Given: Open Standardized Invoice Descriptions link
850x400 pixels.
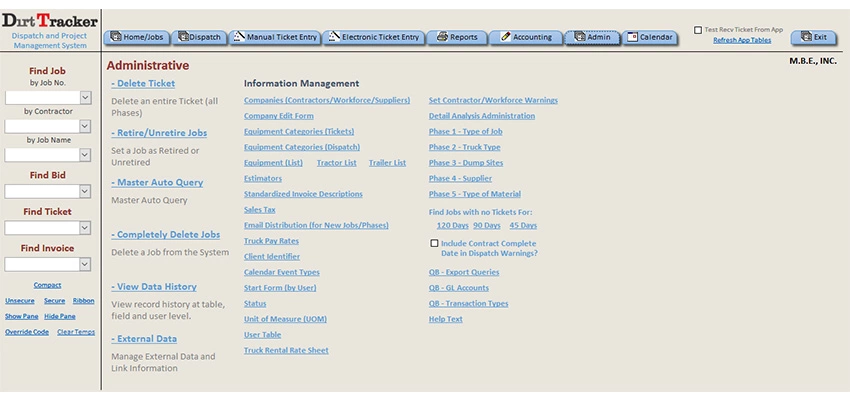Looking at the screenshot, I should [303, 194].
